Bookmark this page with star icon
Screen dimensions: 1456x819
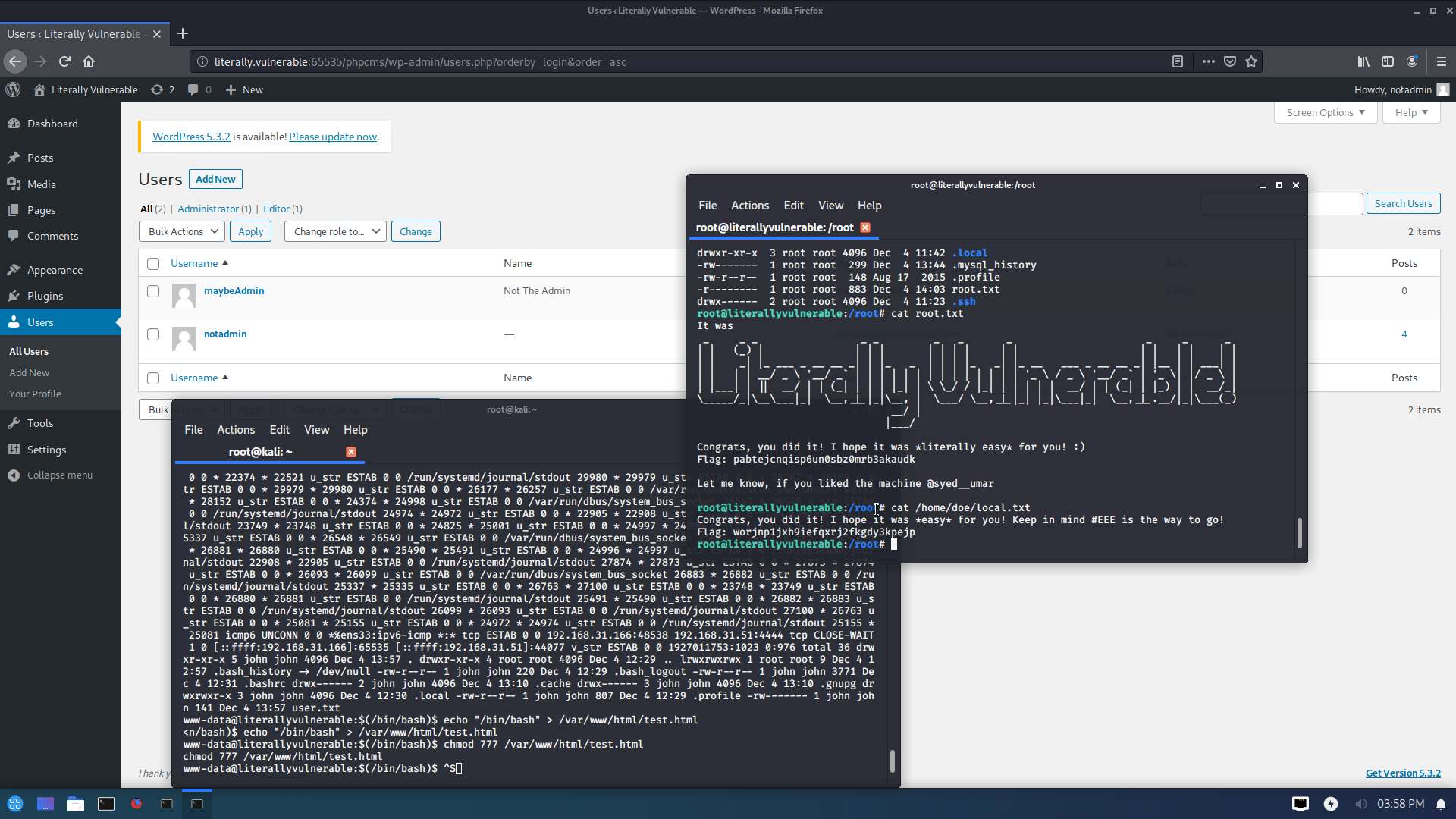[x=1251, y=61]
